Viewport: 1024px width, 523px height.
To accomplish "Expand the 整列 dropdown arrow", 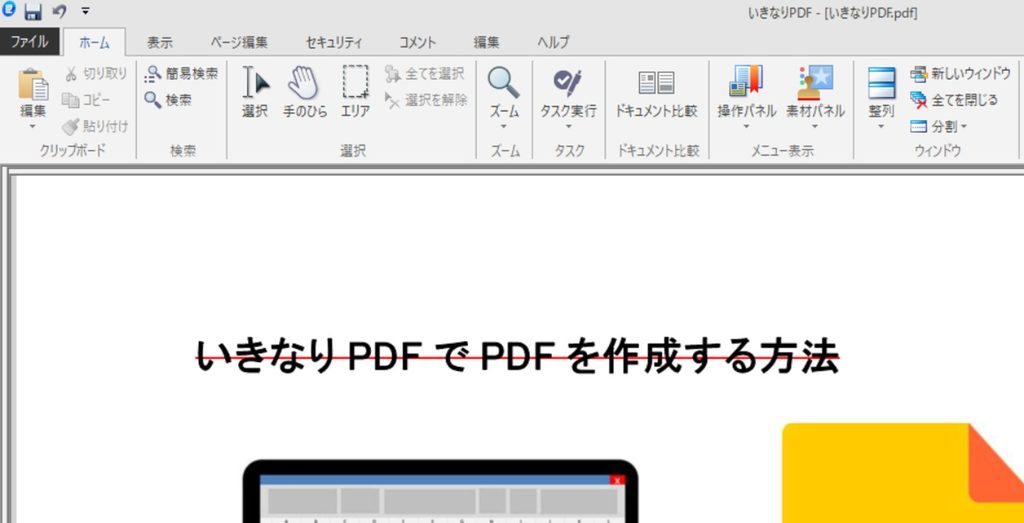I will pyautogui.click(x=881, y=127).
